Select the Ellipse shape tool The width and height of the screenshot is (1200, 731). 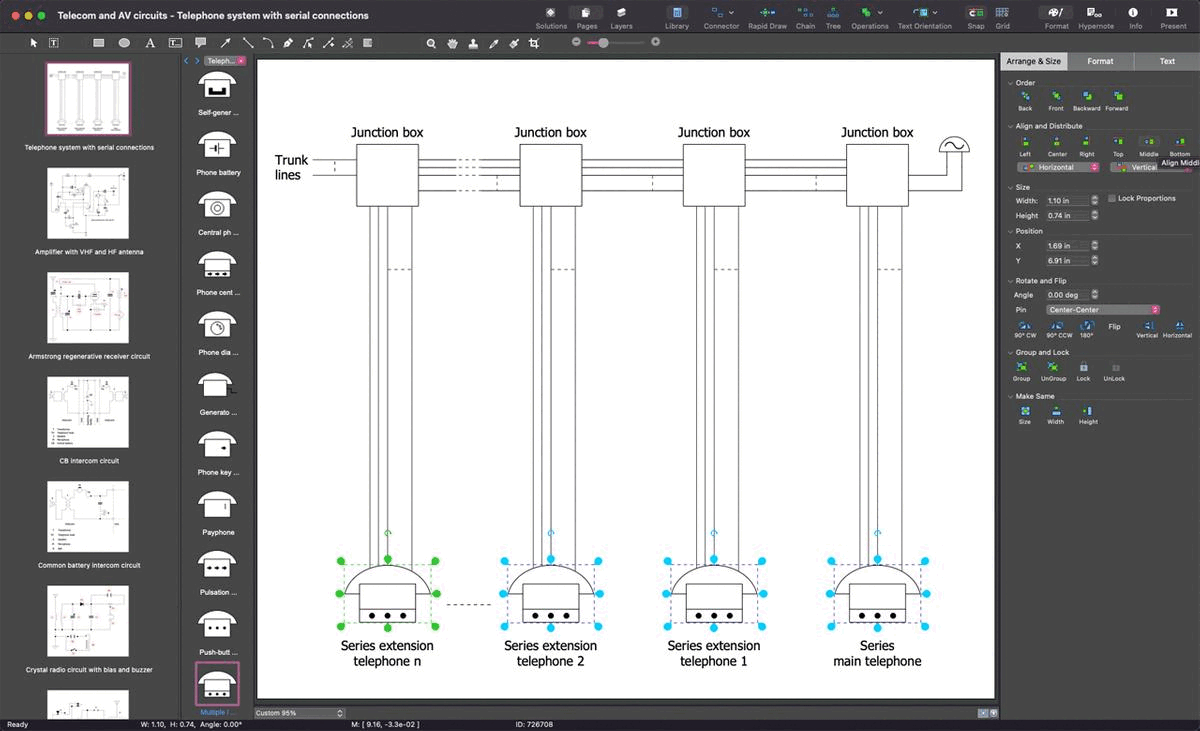click(124, 43)
